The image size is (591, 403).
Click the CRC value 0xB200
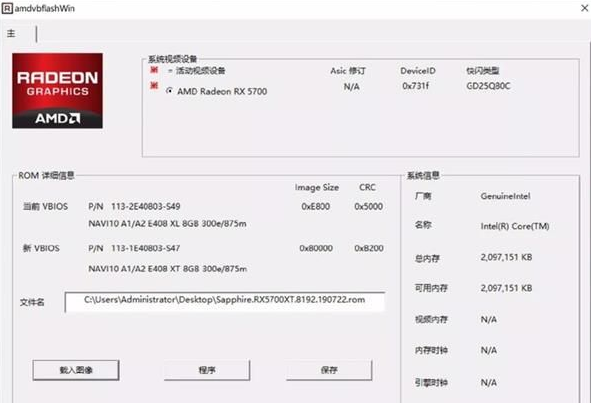coord(369,248)
